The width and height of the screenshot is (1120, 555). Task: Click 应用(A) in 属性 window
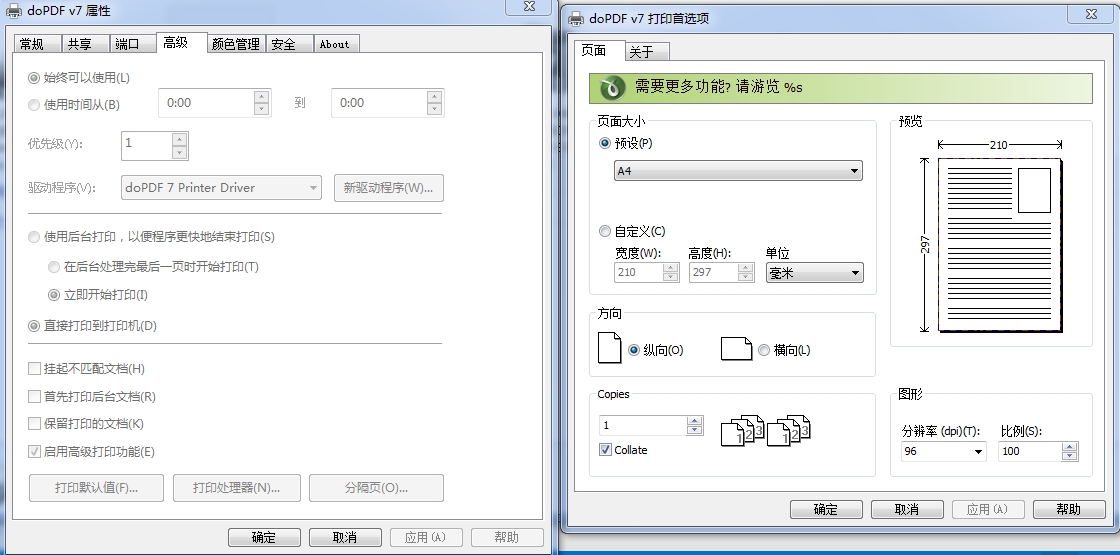[x=426, y=537]
